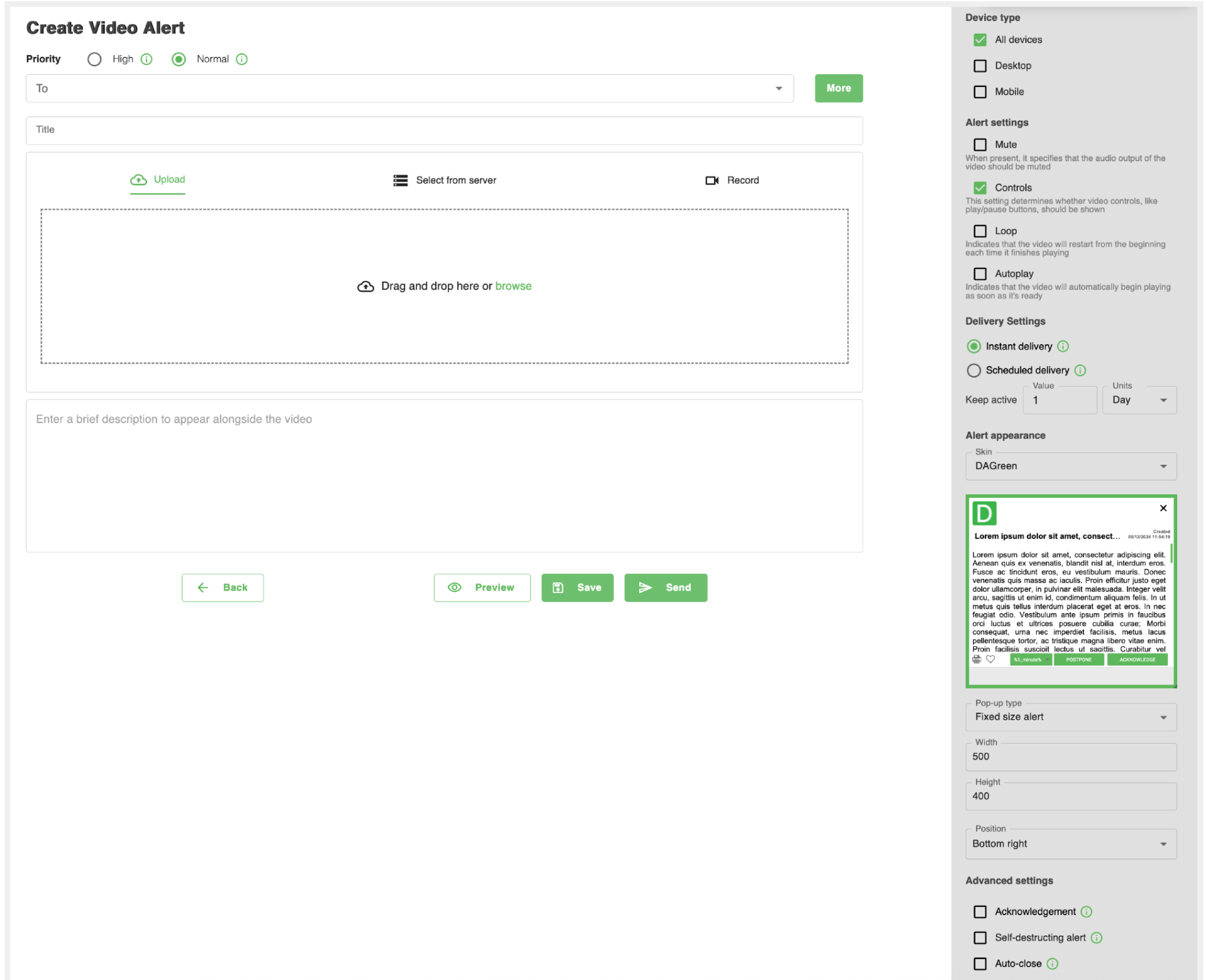This screenshot has height=980, width=1206.
Task: Switch to the Record tab
Action: [732, 181]
